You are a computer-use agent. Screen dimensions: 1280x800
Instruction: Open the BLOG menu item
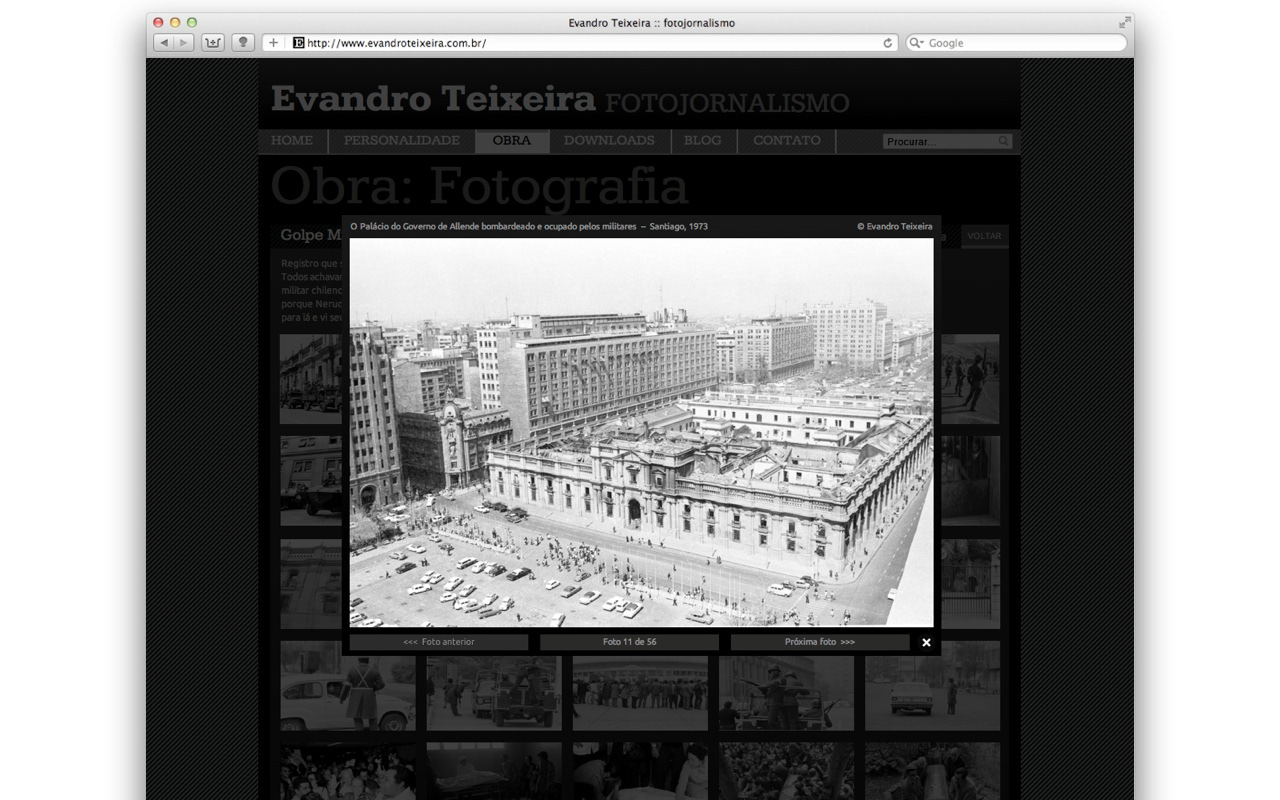(x=703, y=141)
